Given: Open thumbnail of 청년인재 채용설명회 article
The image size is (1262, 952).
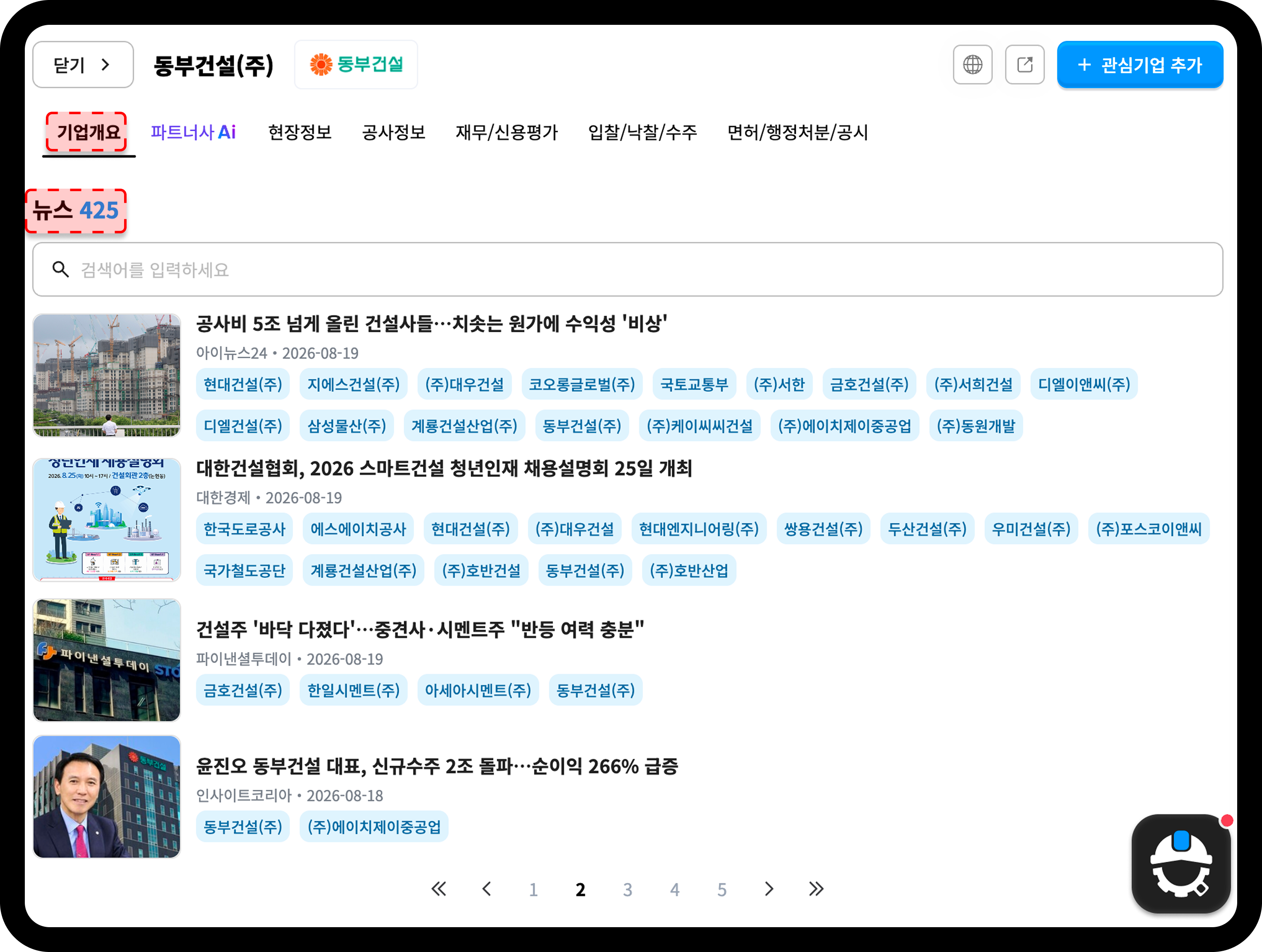Looking at the screenshot, I should [x=107, y=519].
